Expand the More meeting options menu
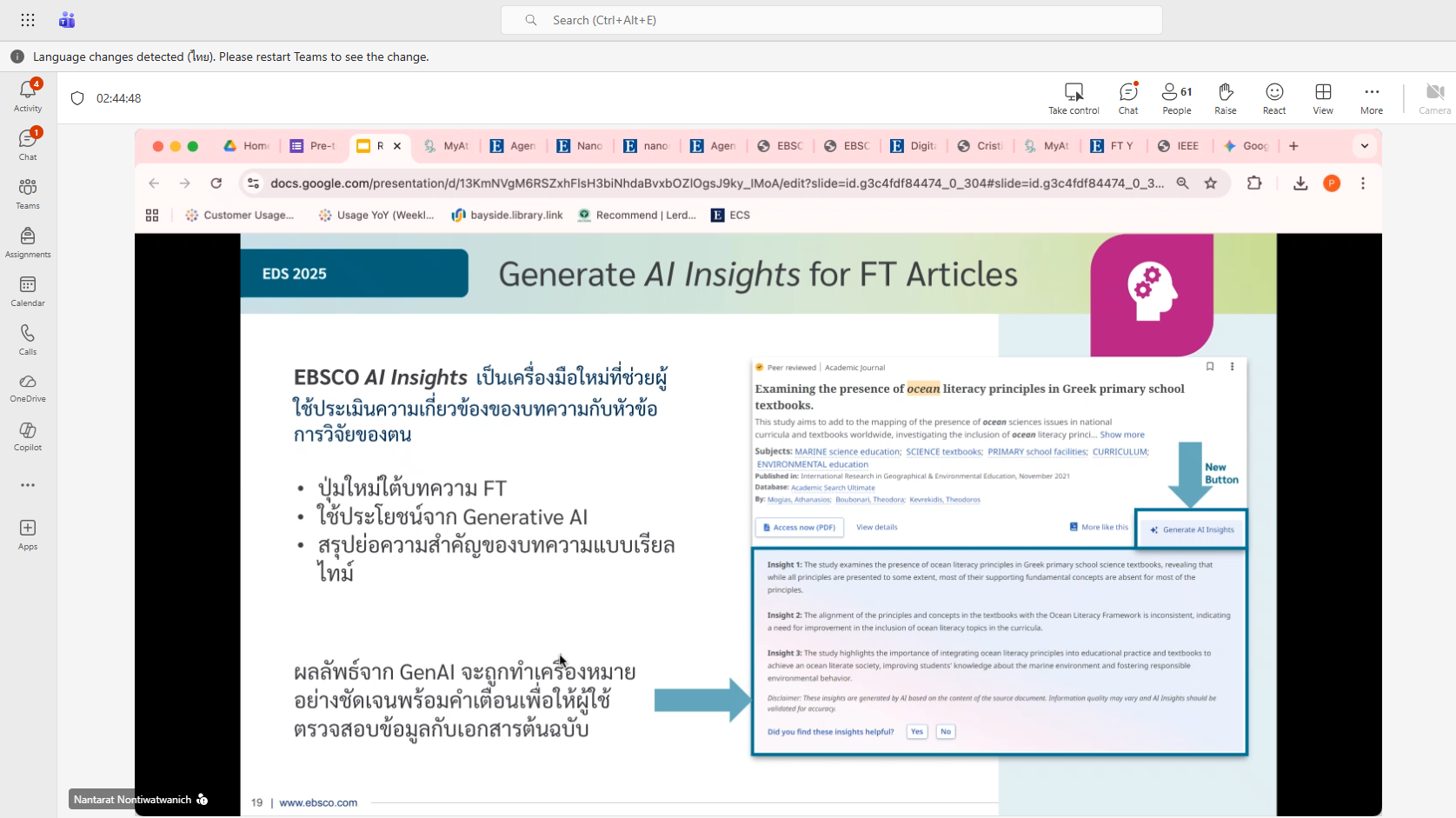The image size is (1456, 818). [x=1372, y=98]
